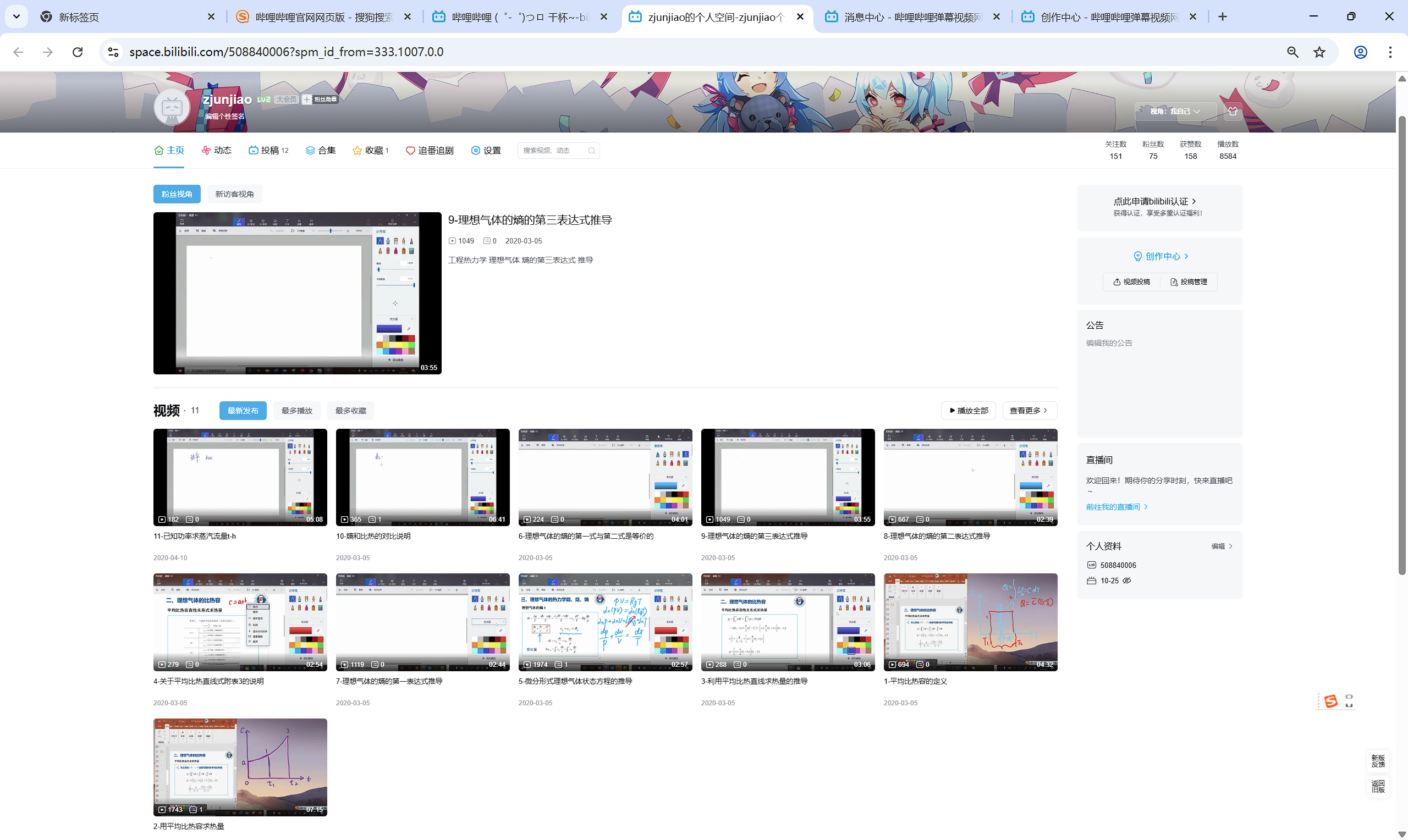Click the search magnifier in space search box
Image resolution: width=1408 pixels, height=840 pixels.
[x=592, y=151]
